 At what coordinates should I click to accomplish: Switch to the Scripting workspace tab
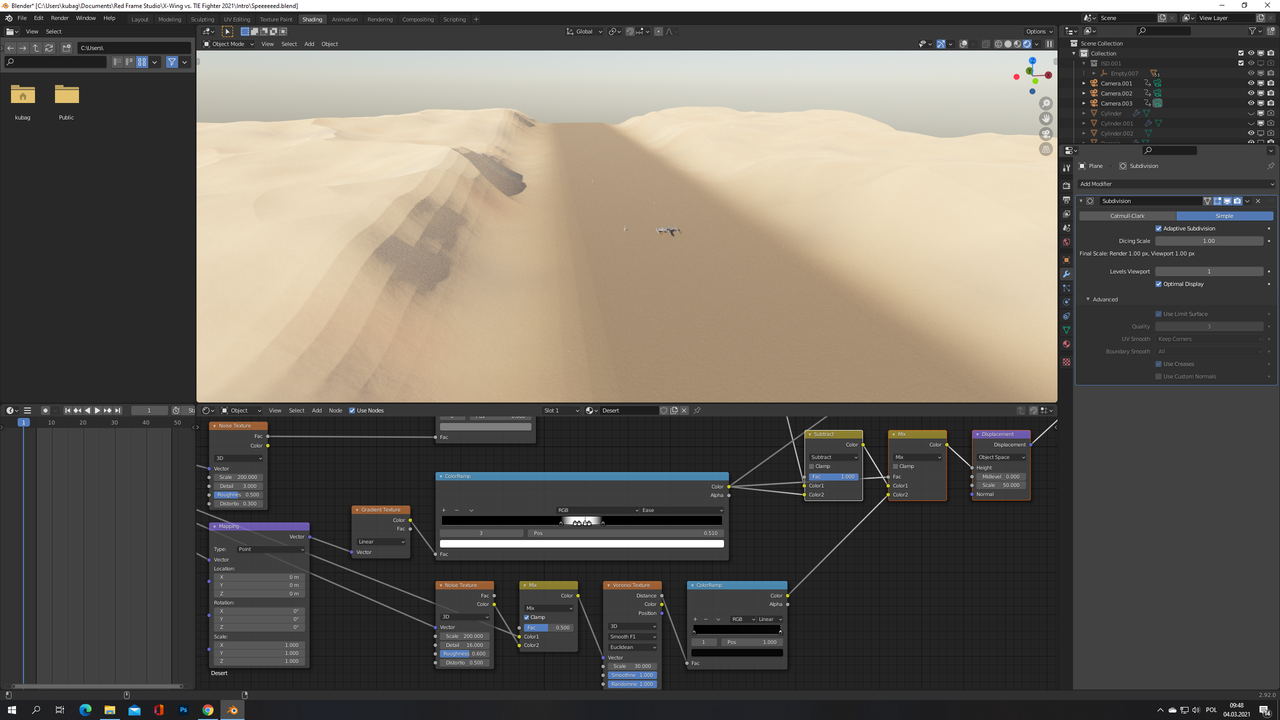click(454, 19)
